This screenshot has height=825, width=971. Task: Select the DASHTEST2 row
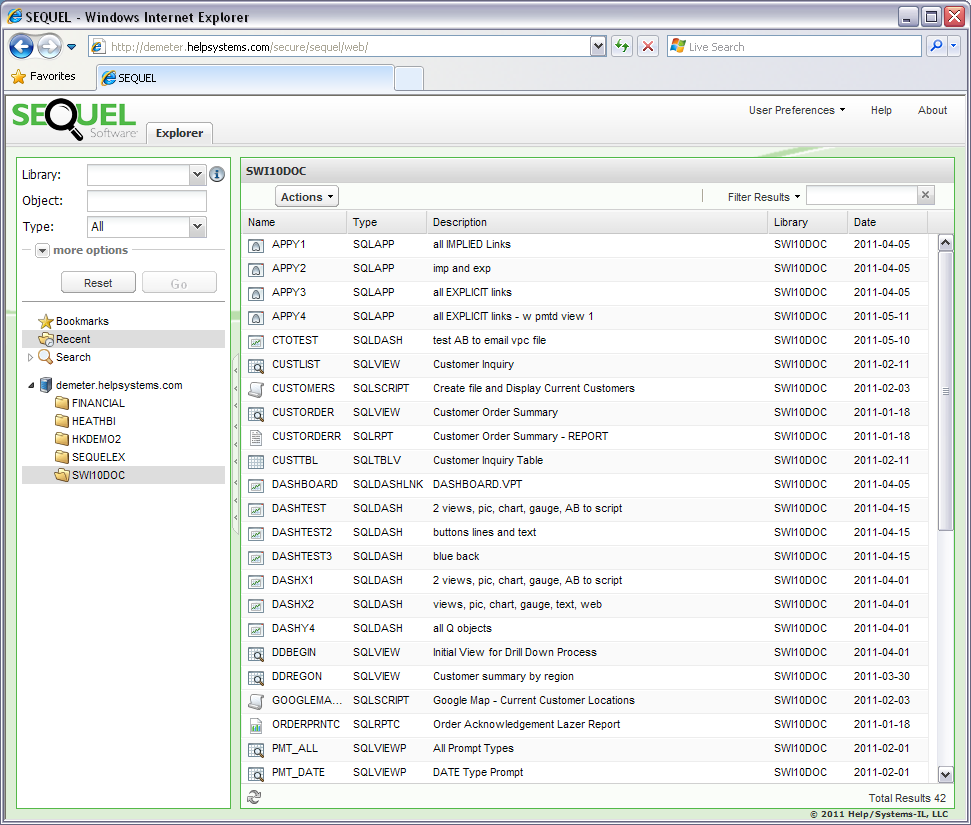(x=585, y=533)
